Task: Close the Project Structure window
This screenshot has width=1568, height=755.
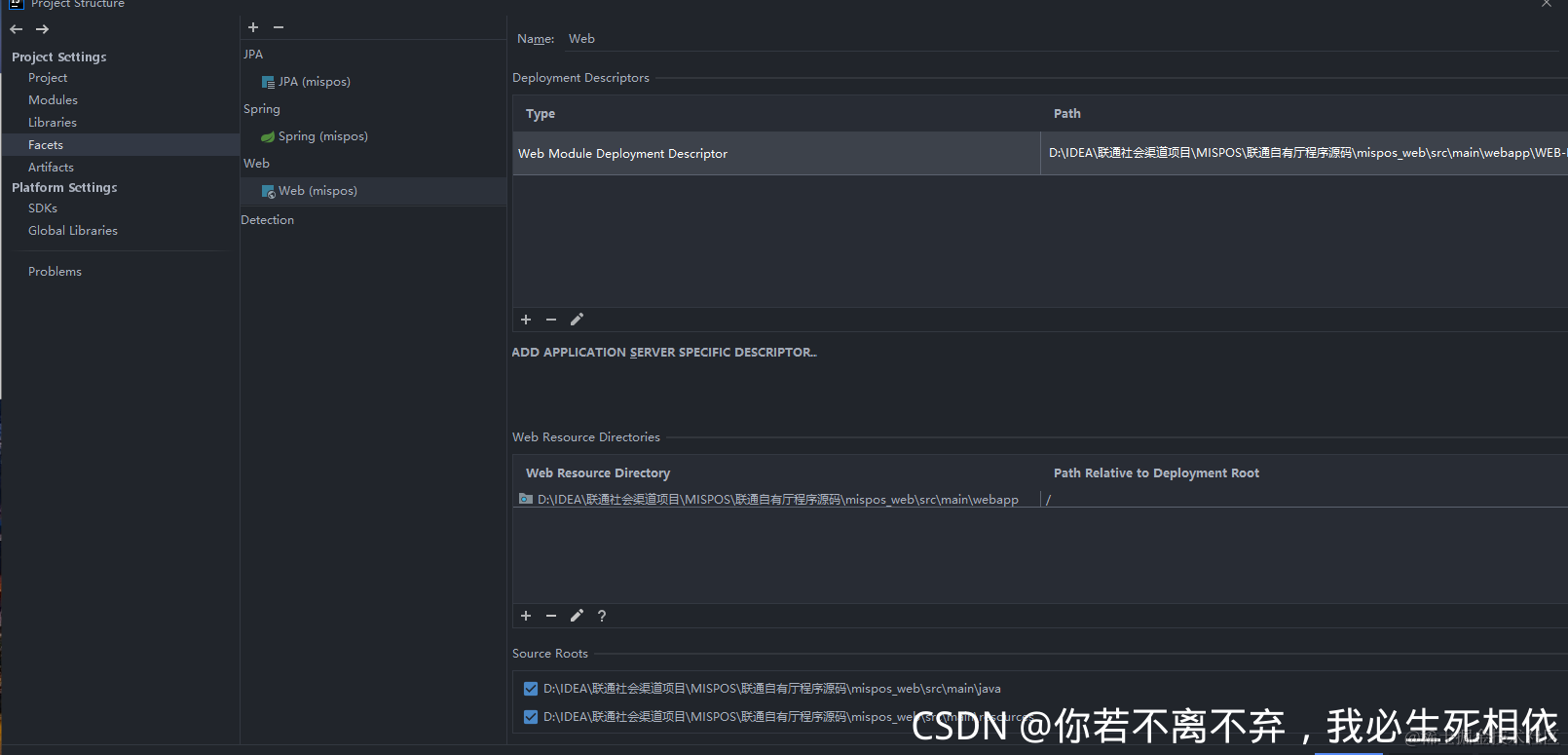Action: tap(1547, 4)
